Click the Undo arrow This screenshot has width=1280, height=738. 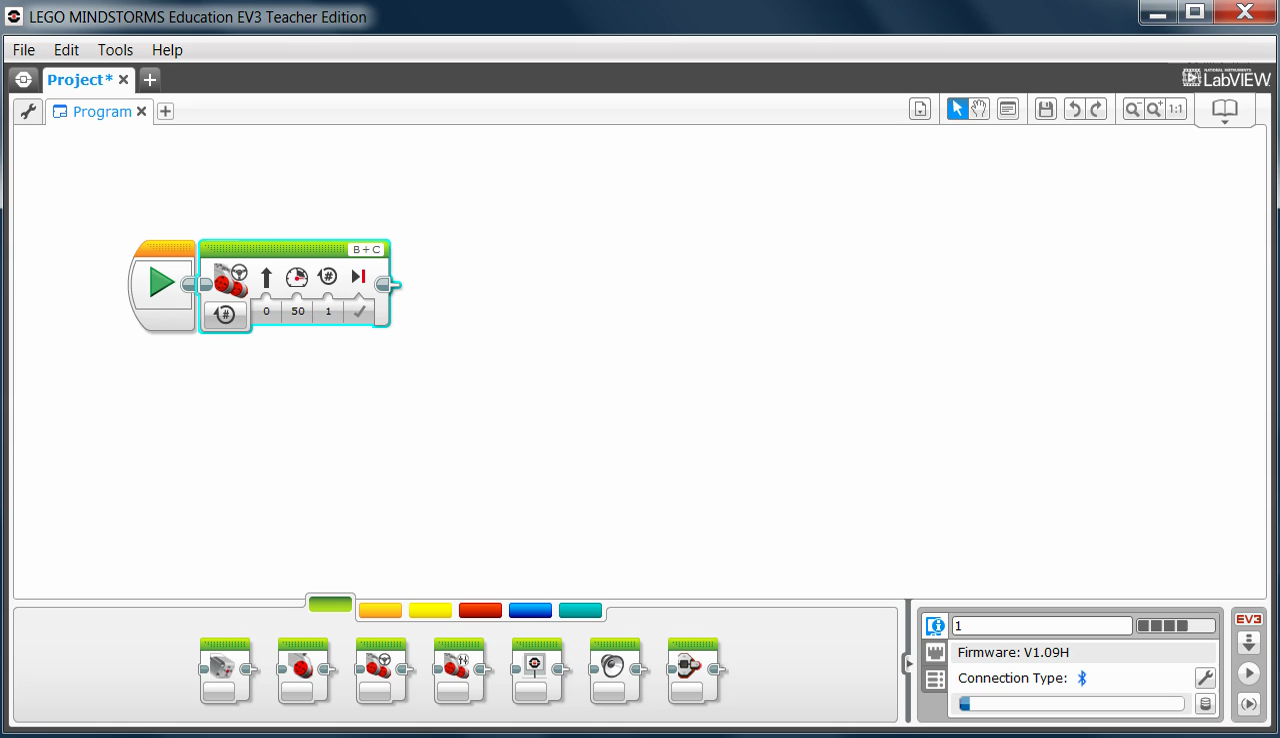tap(1074, 110)
